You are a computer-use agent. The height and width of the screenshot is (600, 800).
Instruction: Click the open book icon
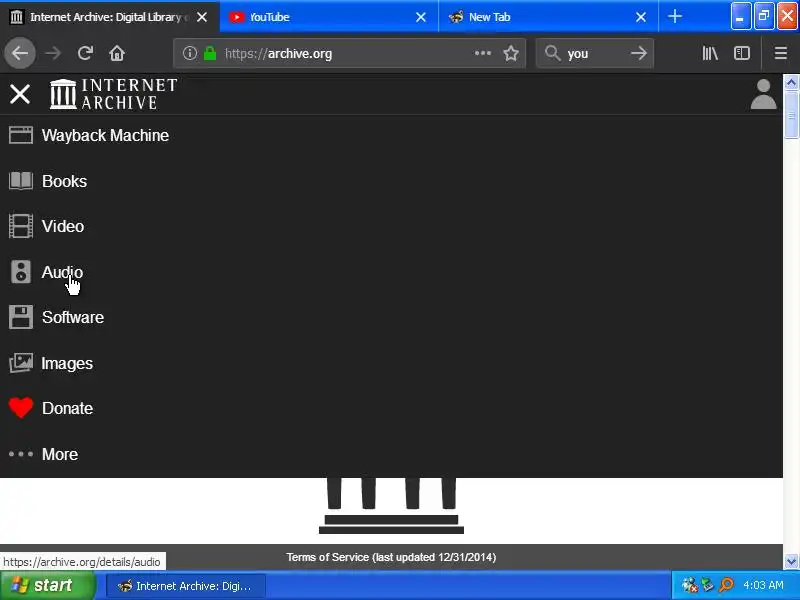21,181
